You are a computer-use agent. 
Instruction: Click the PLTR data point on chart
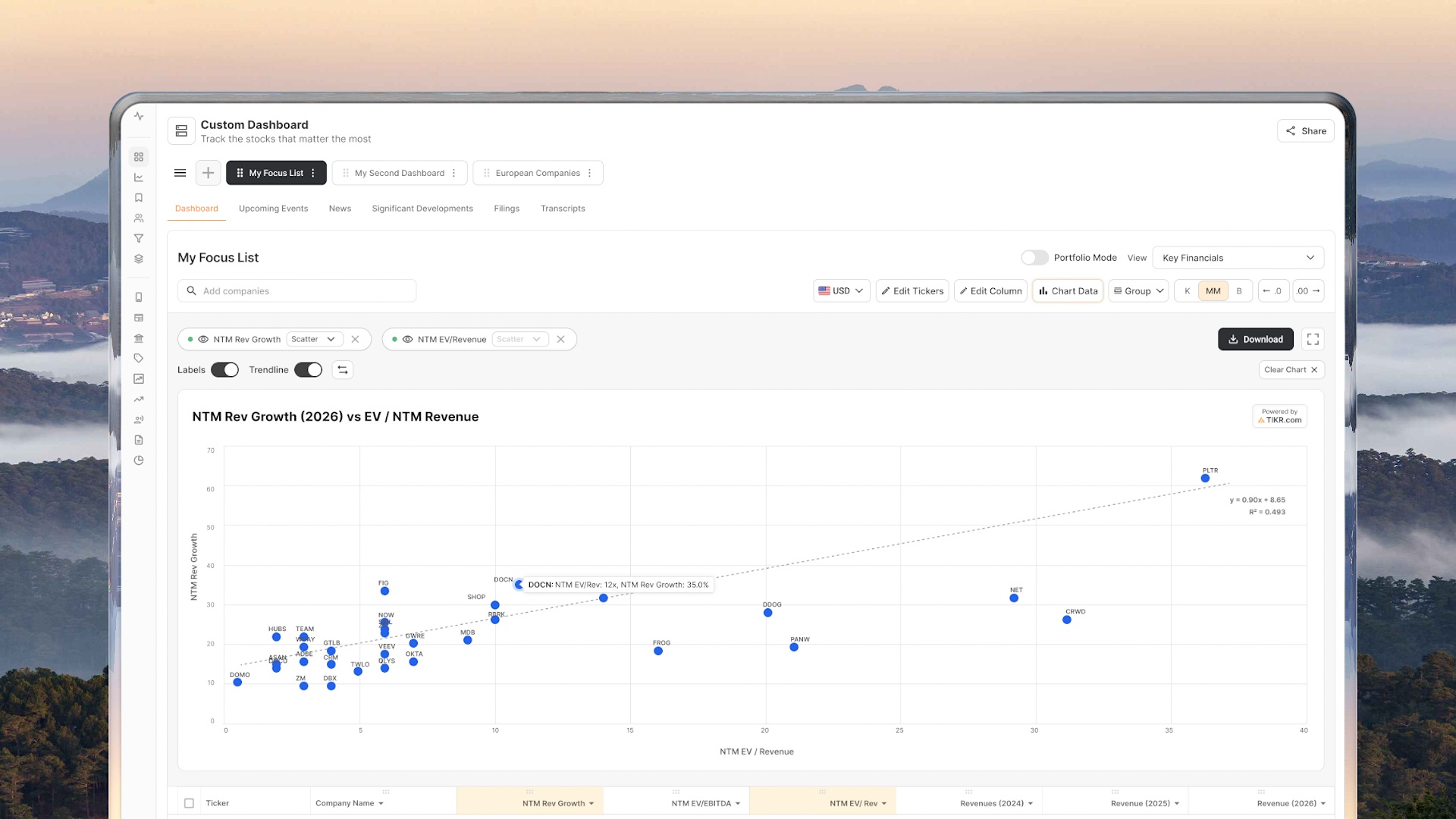[x=1205, y=479]
